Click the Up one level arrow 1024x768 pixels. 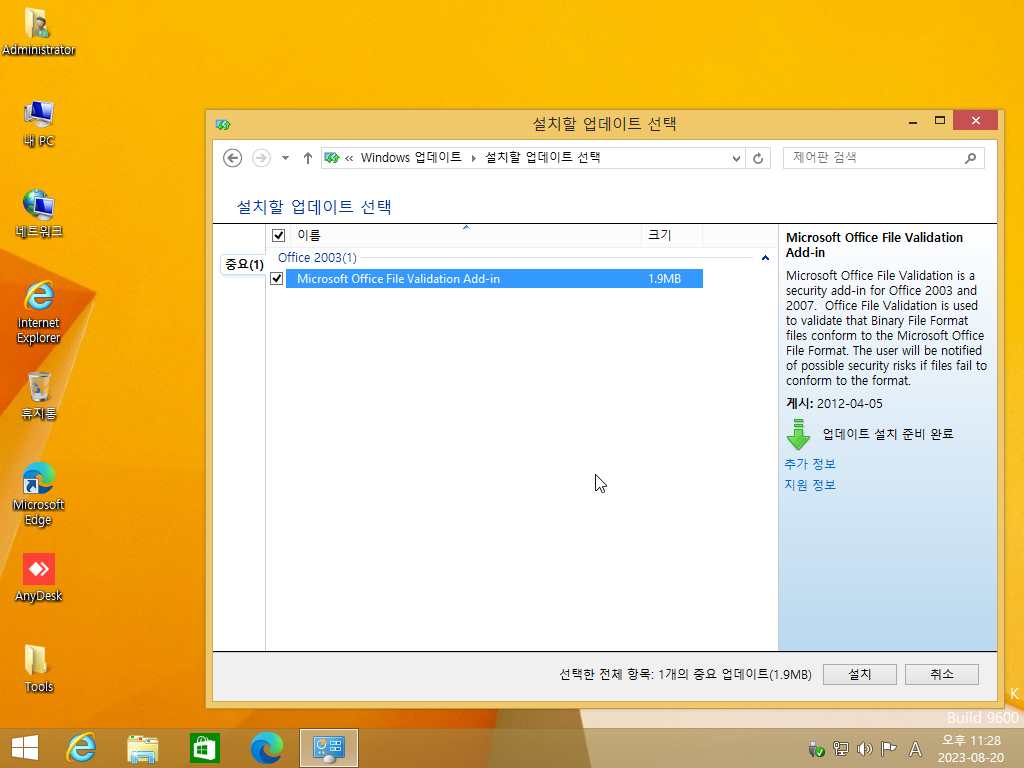(x=308, y=158)
